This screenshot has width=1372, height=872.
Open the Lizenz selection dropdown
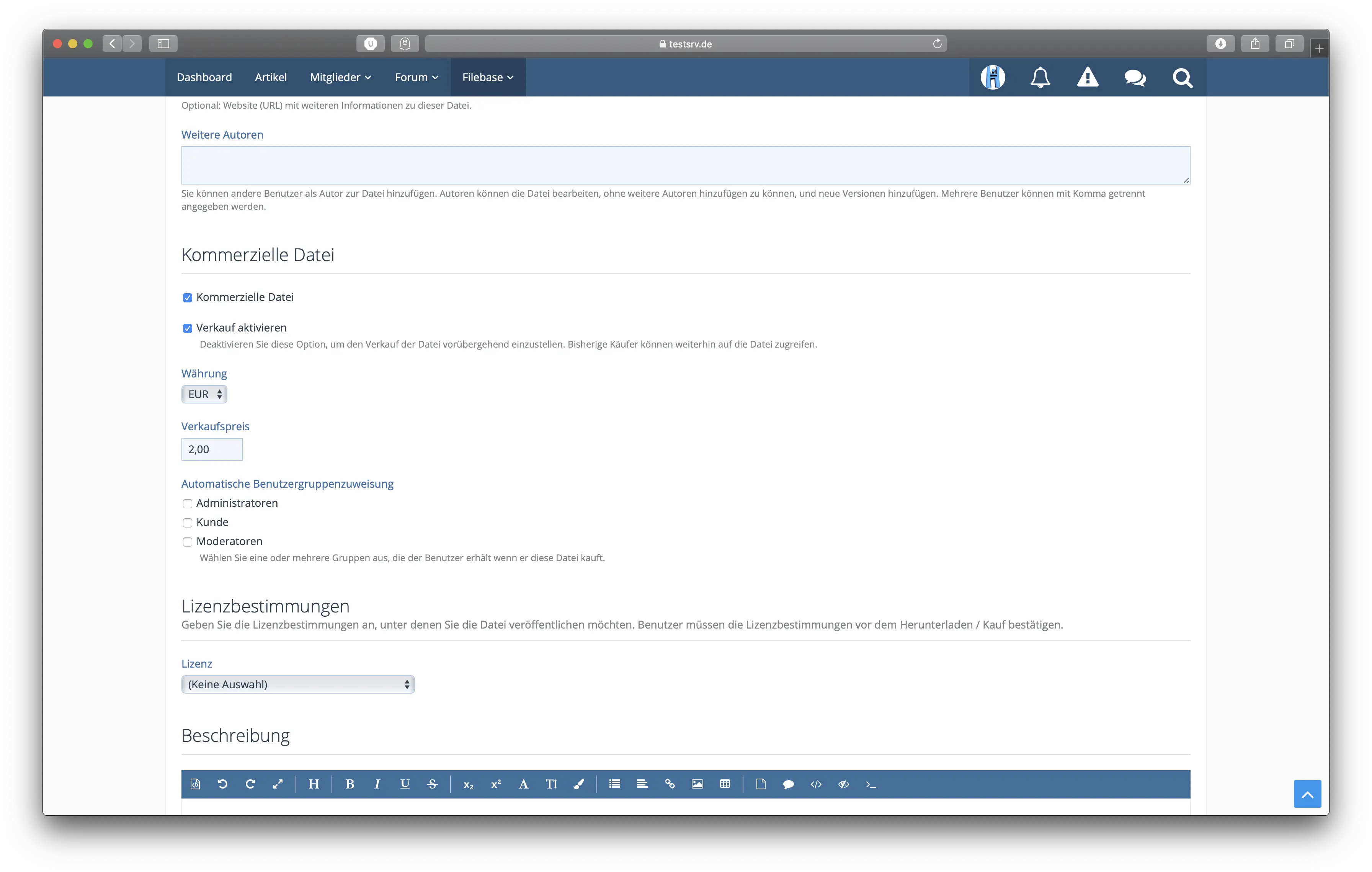(x=297, y=684)
